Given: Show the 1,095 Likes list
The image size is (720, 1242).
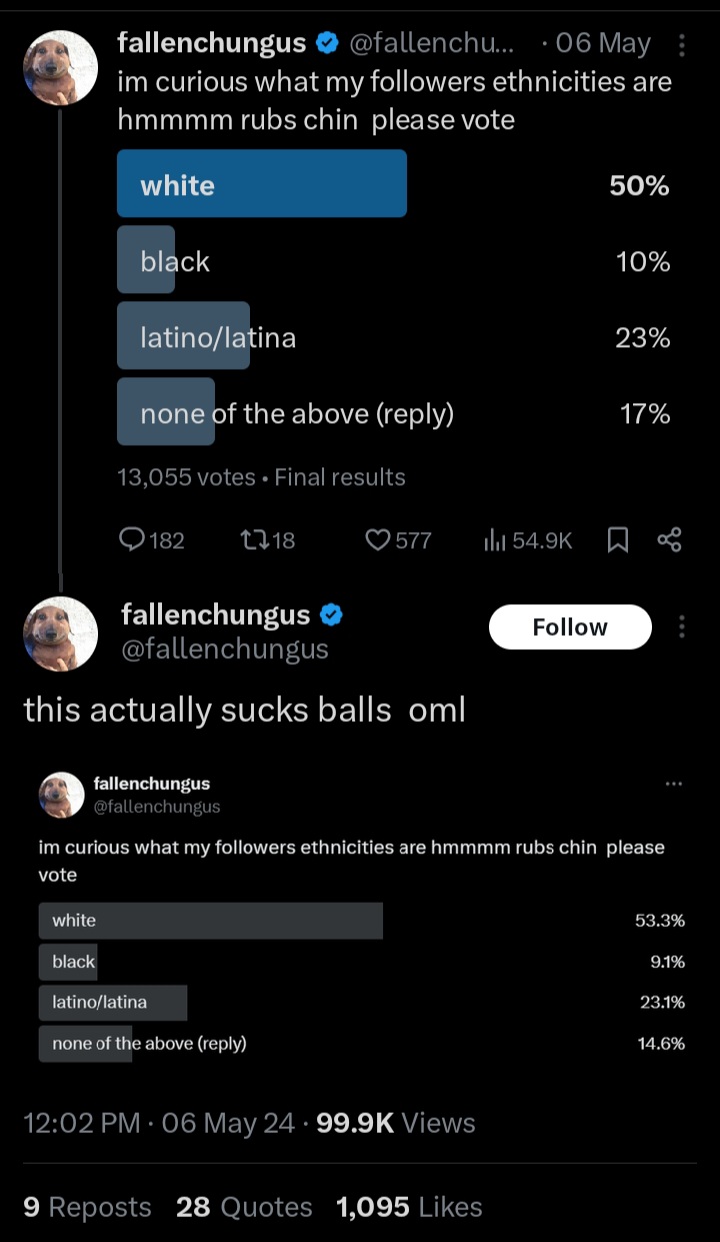Looking at the screenshot, I should coord(409,1207).
